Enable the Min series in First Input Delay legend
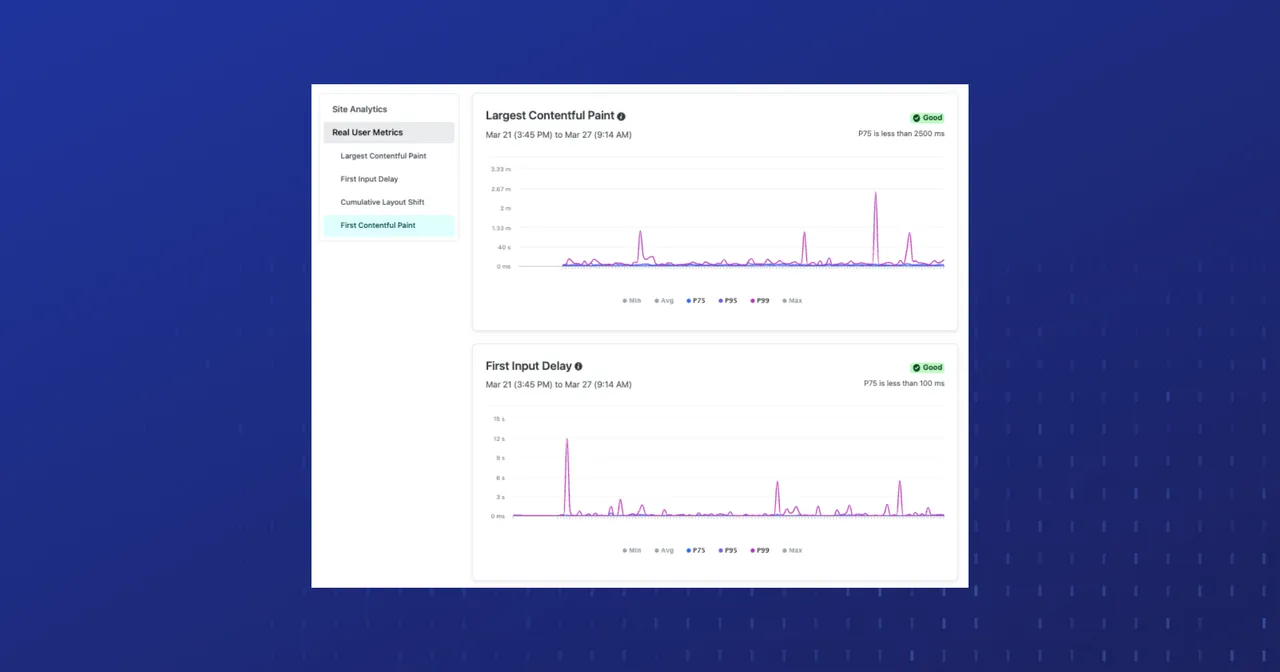 632,550
